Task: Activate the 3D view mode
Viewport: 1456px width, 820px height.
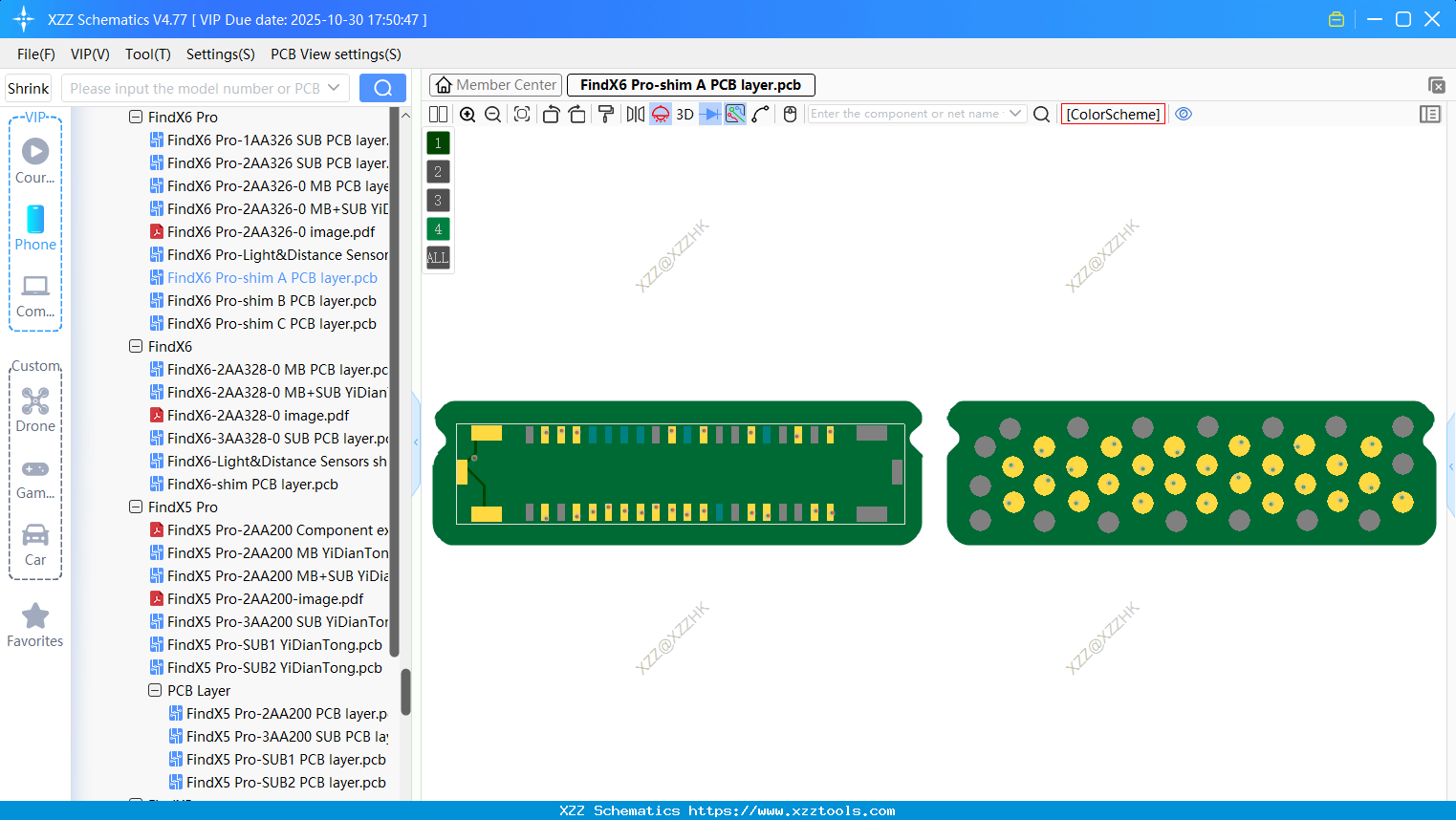Action: coord(684,114)
